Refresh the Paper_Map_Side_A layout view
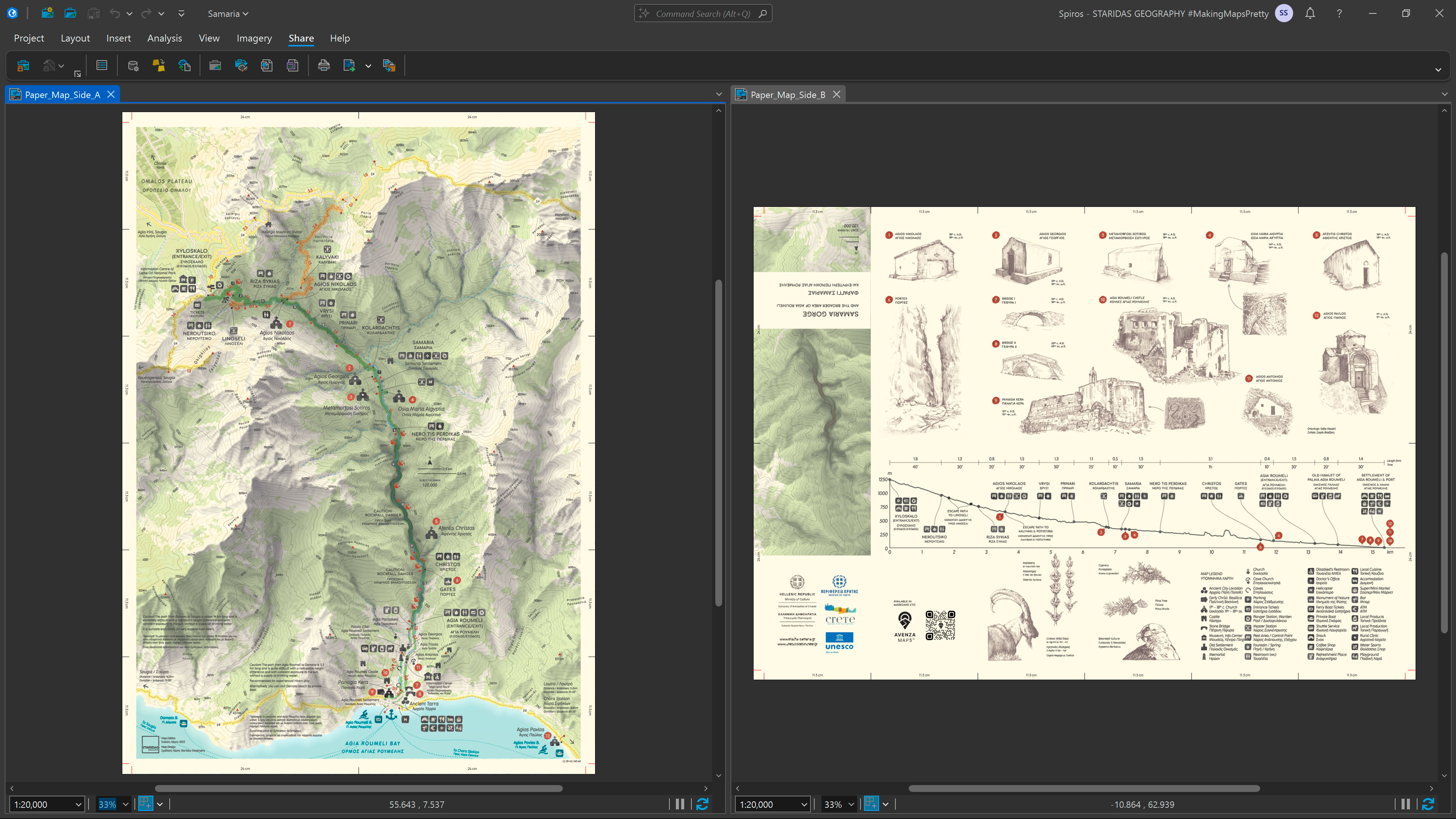The width and height of the screenshot is (1456, 819). tap(703, 804)
